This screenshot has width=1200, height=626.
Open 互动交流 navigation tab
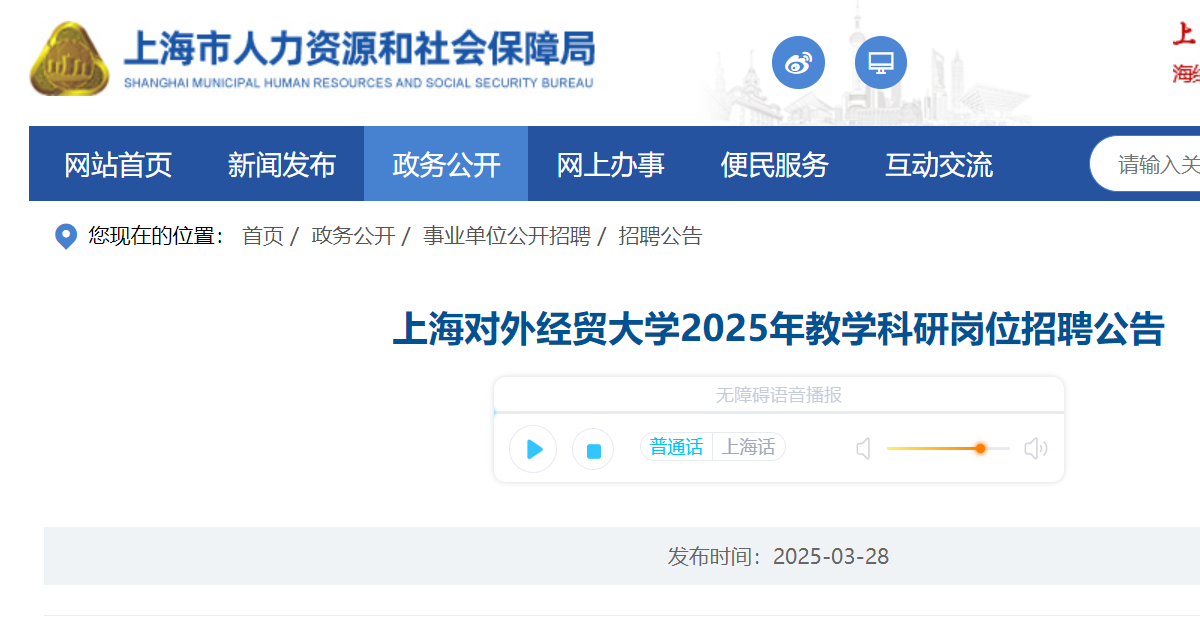(938, 164)
